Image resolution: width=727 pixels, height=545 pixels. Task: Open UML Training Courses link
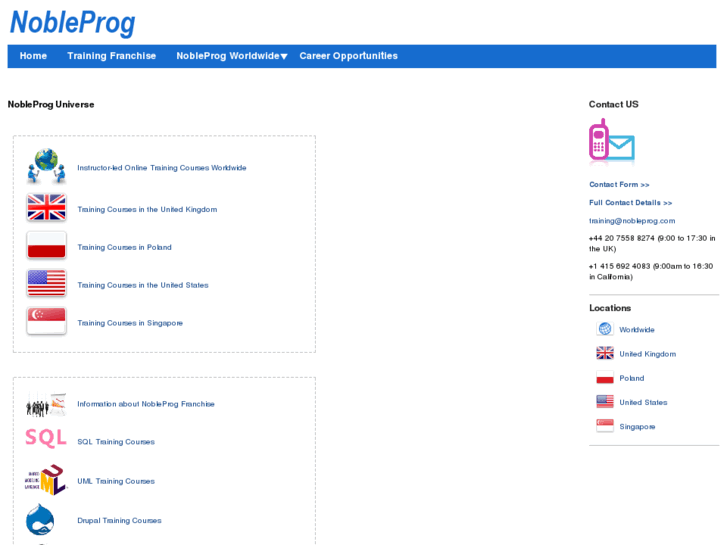pos(116,481)
